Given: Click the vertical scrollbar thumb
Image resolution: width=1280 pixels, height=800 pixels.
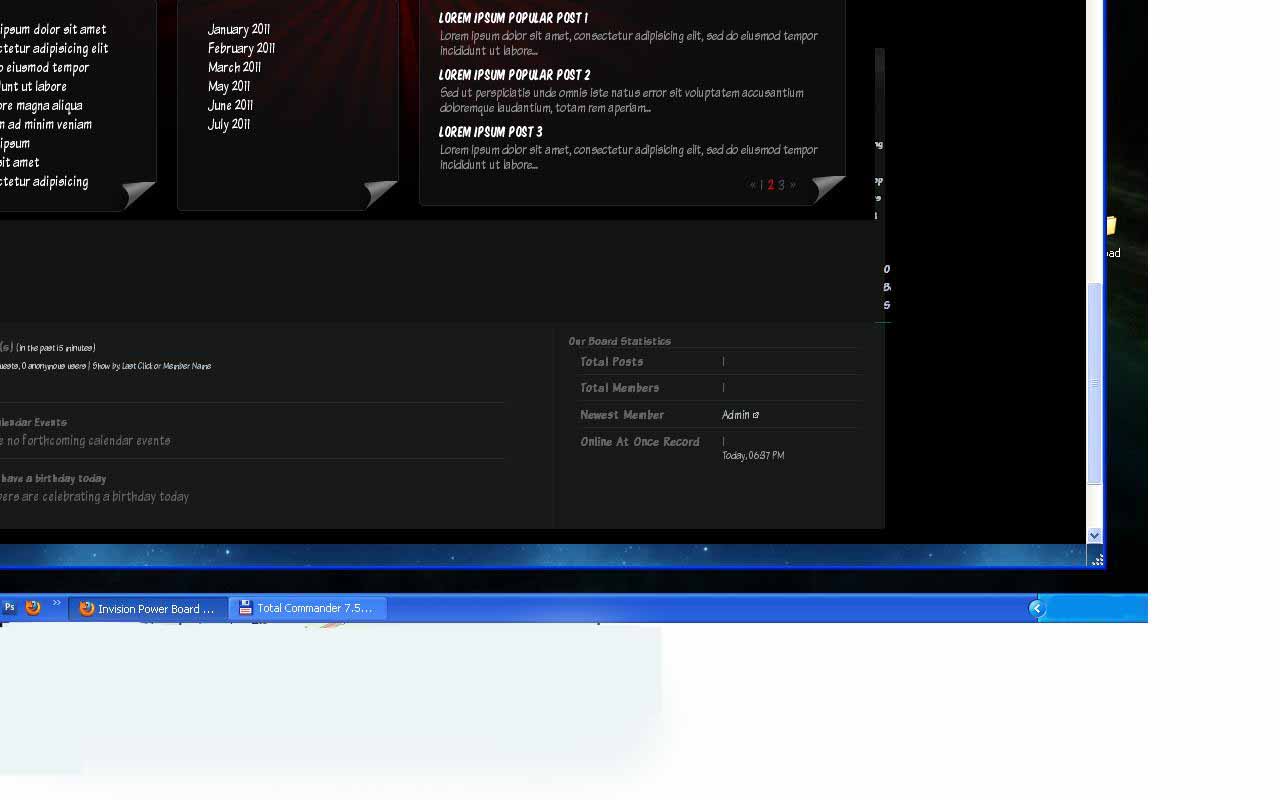Looking at the screenshot, I should (x=1094, y=383).
